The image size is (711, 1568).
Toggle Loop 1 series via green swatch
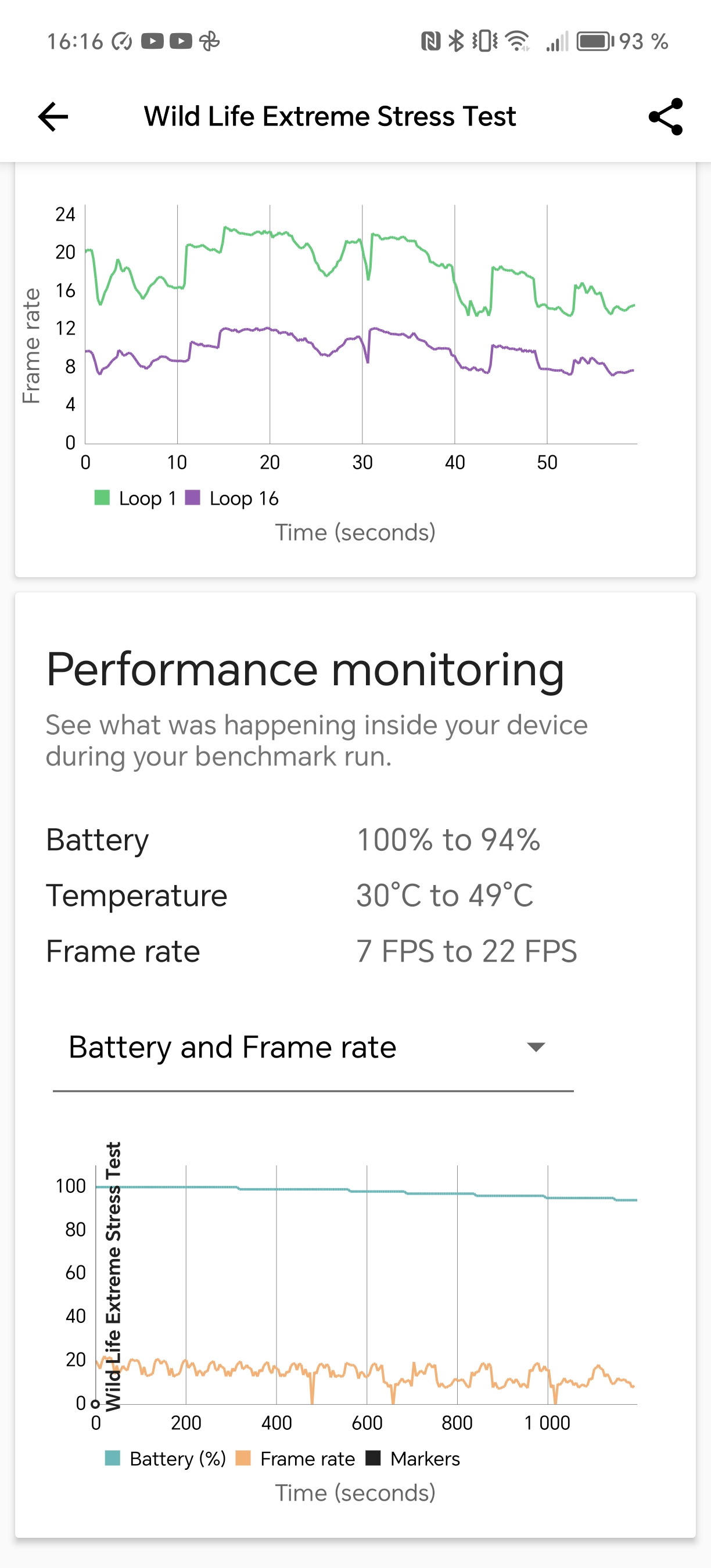pyautogui.click(x=102, y=498)
